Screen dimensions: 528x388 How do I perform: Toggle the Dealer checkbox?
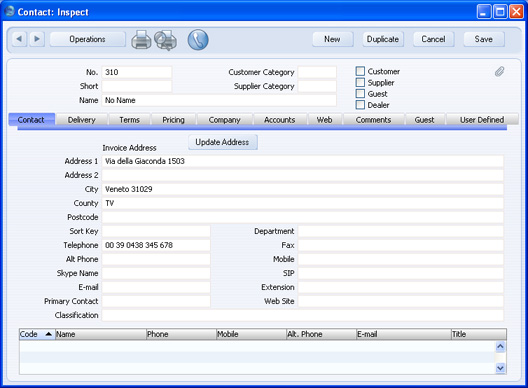(x=360, y=105)
